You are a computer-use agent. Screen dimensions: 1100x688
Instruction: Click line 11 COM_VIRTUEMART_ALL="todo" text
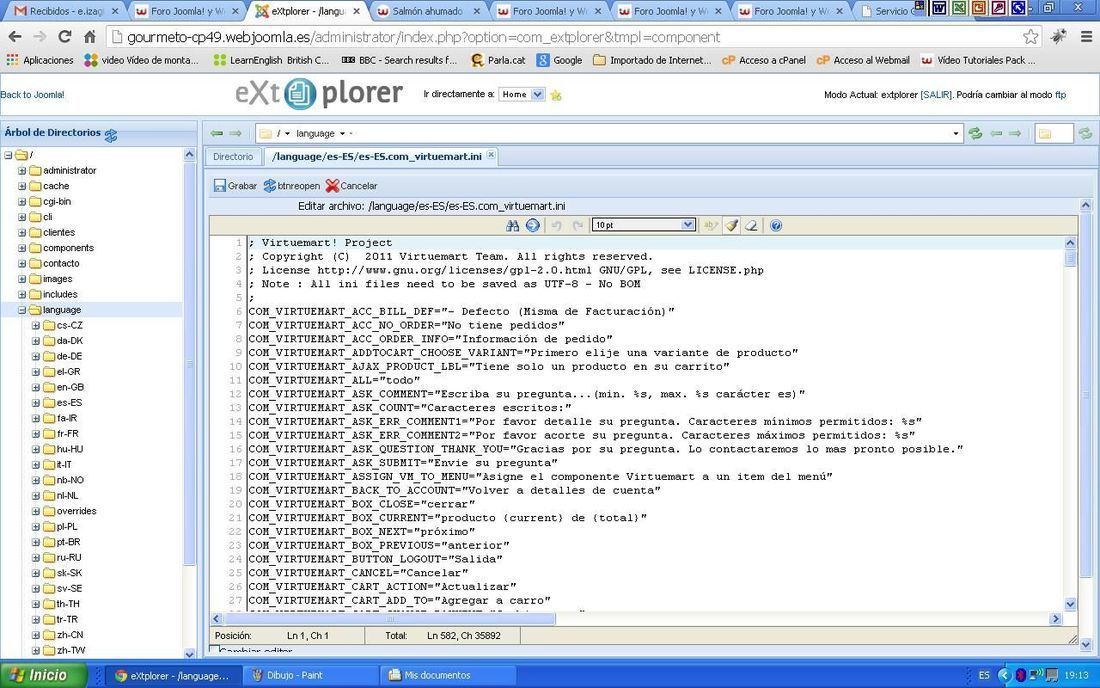click(x=334, y=380)
